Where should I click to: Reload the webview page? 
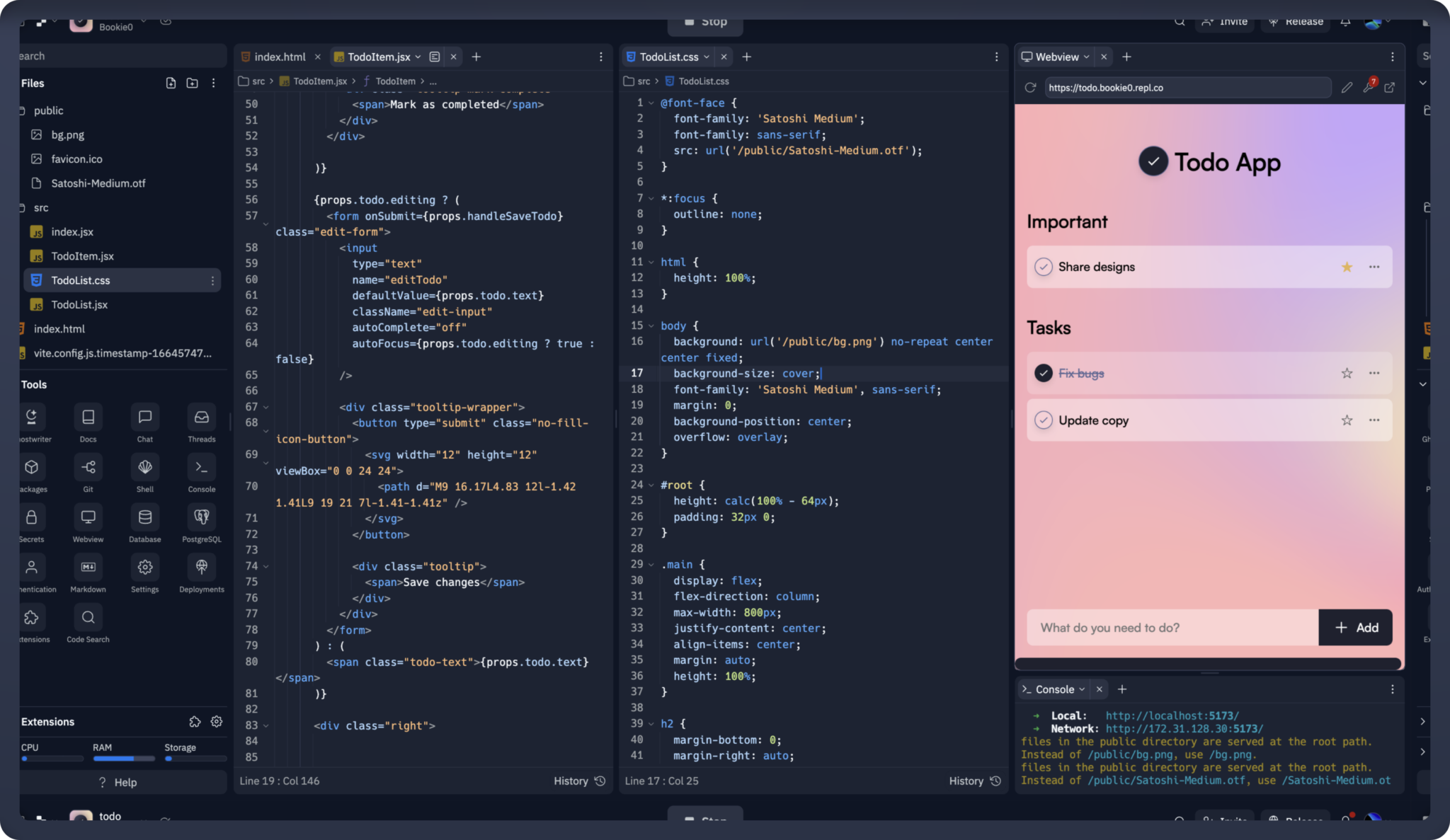(x=1030, y=88)
